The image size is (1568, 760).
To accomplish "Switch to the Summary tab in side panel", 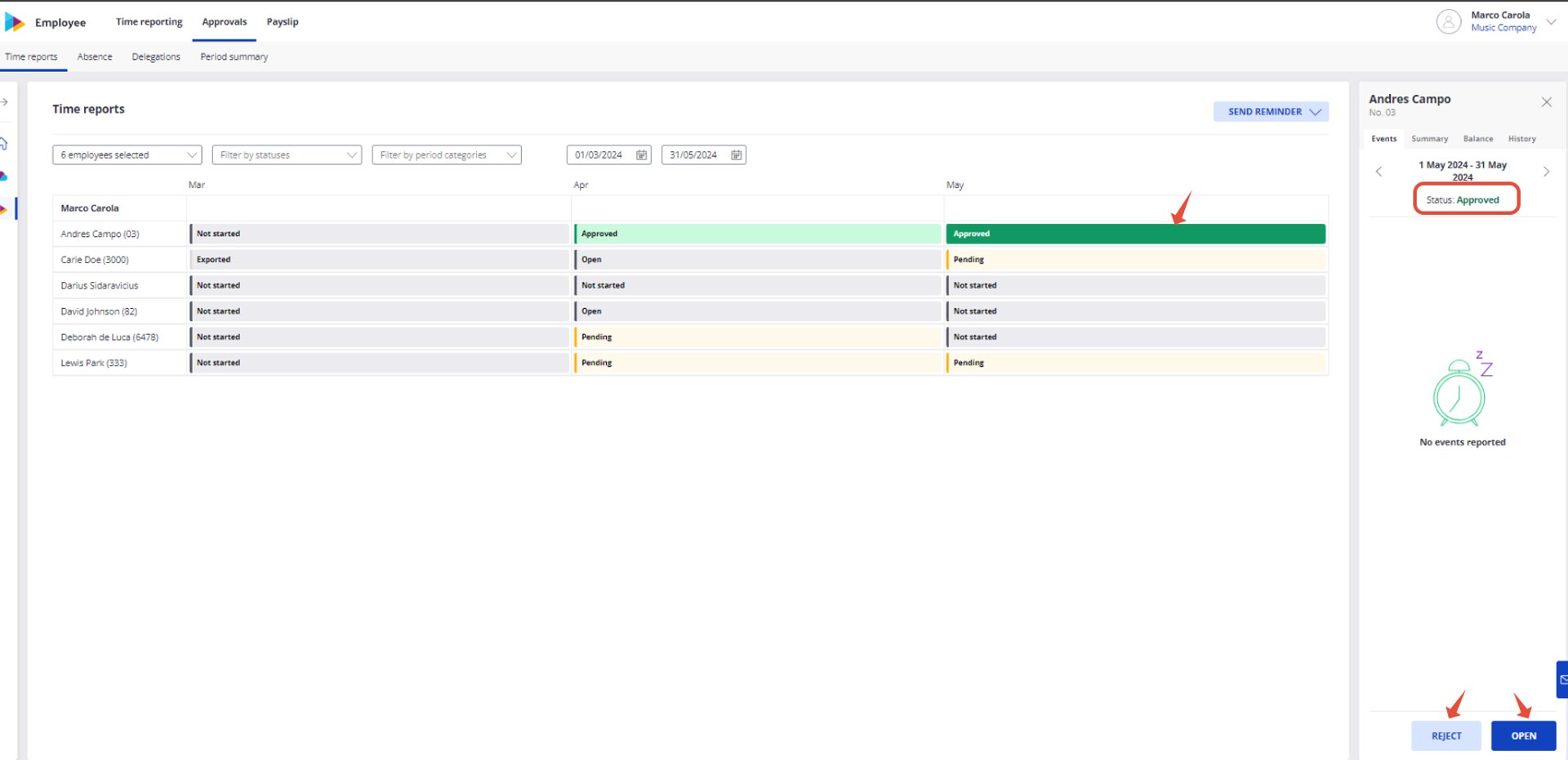I will [1429, 139].
